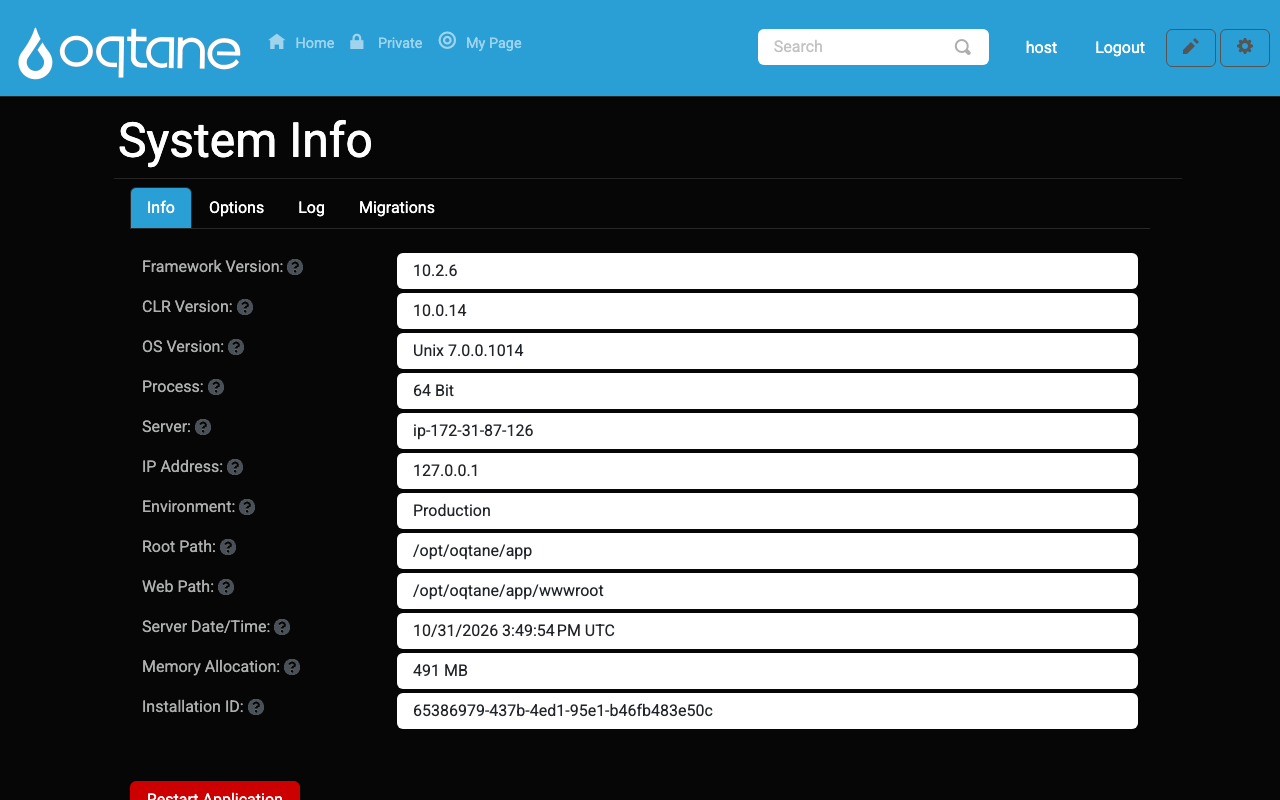Show help for Memory Allocation
This screenshot has width=1280, height=800.
pos(292,667)
